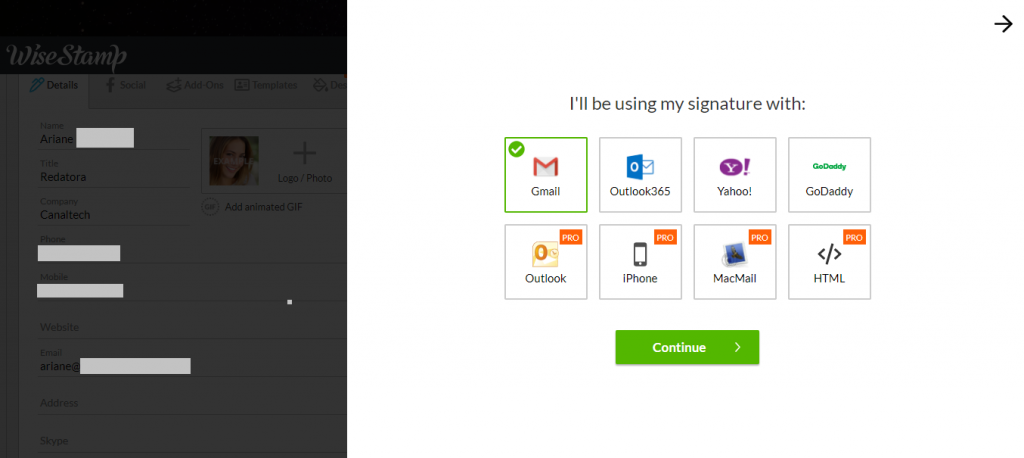Click the Address input field
The height and width of the screenshot is (458, 1024).
pyautogui.click(x=192, y=402)
